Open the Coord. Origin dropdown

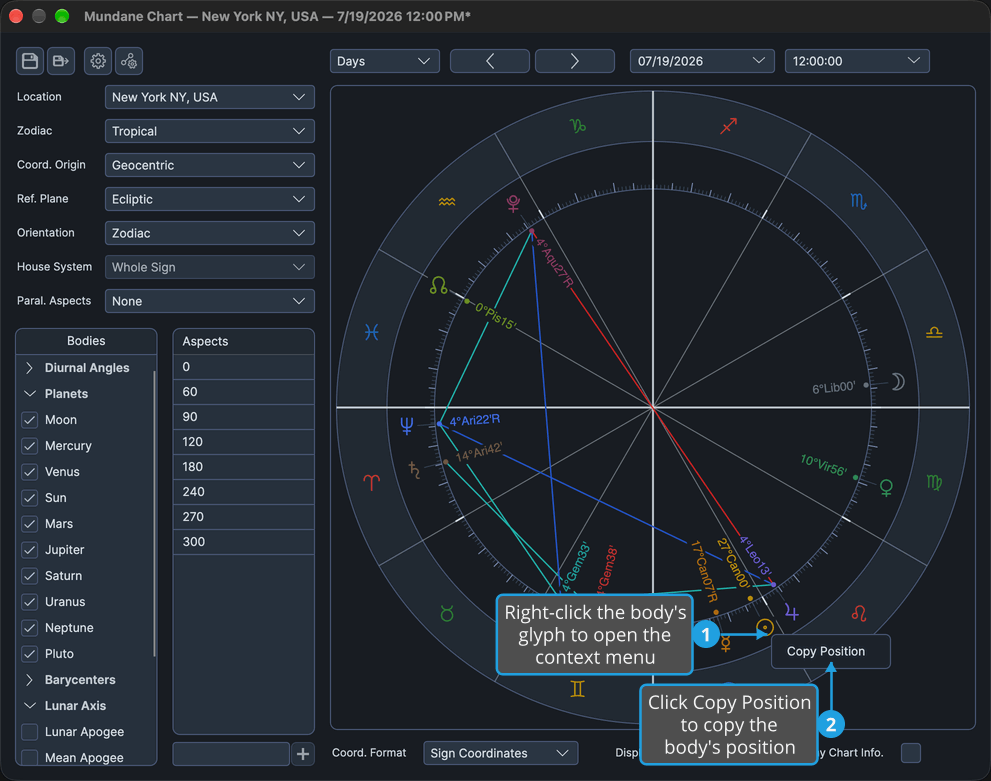pos(210,165)
